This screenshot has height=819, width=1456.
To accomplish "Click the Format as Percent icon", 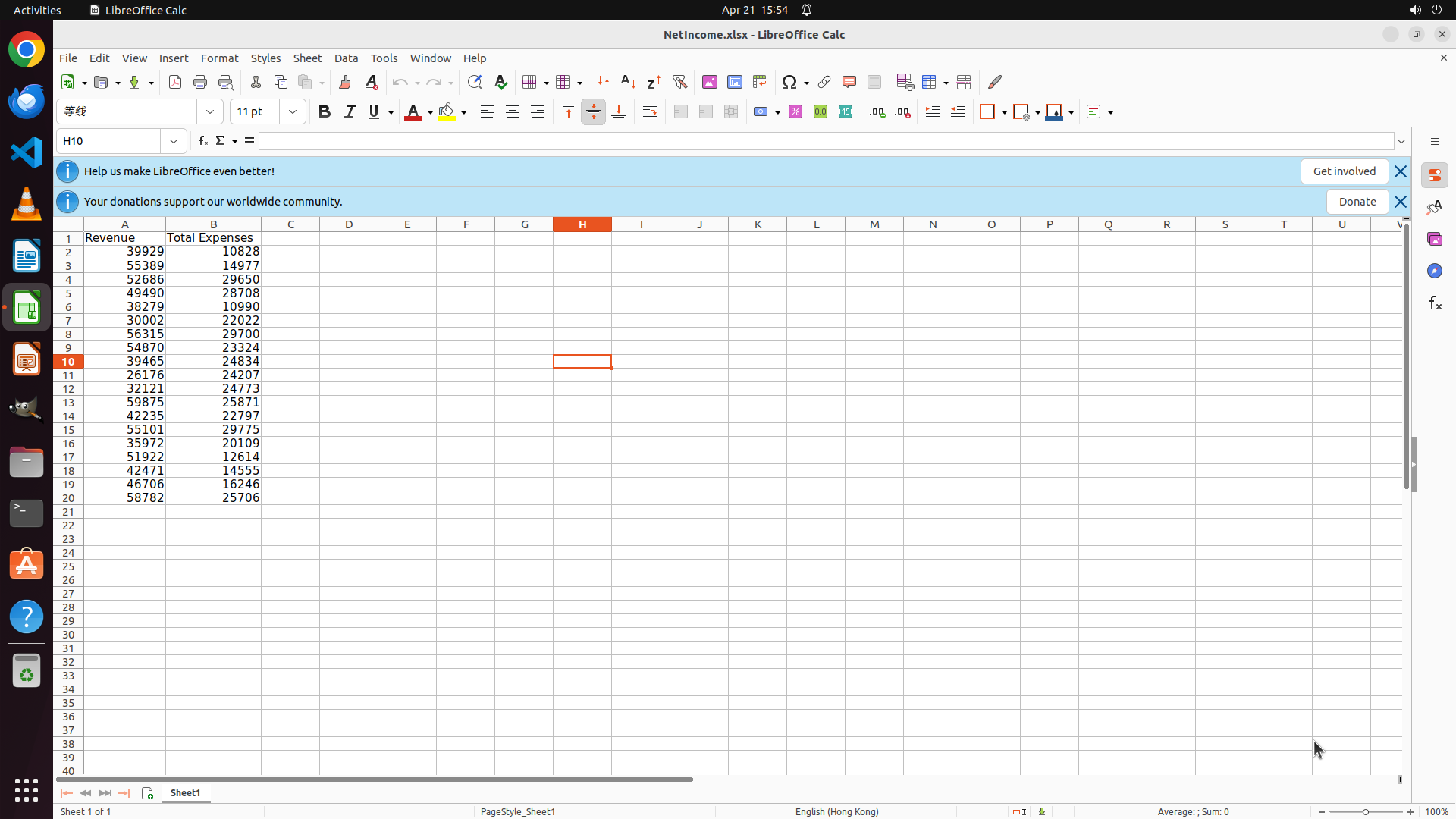I will tap(795, 112).
